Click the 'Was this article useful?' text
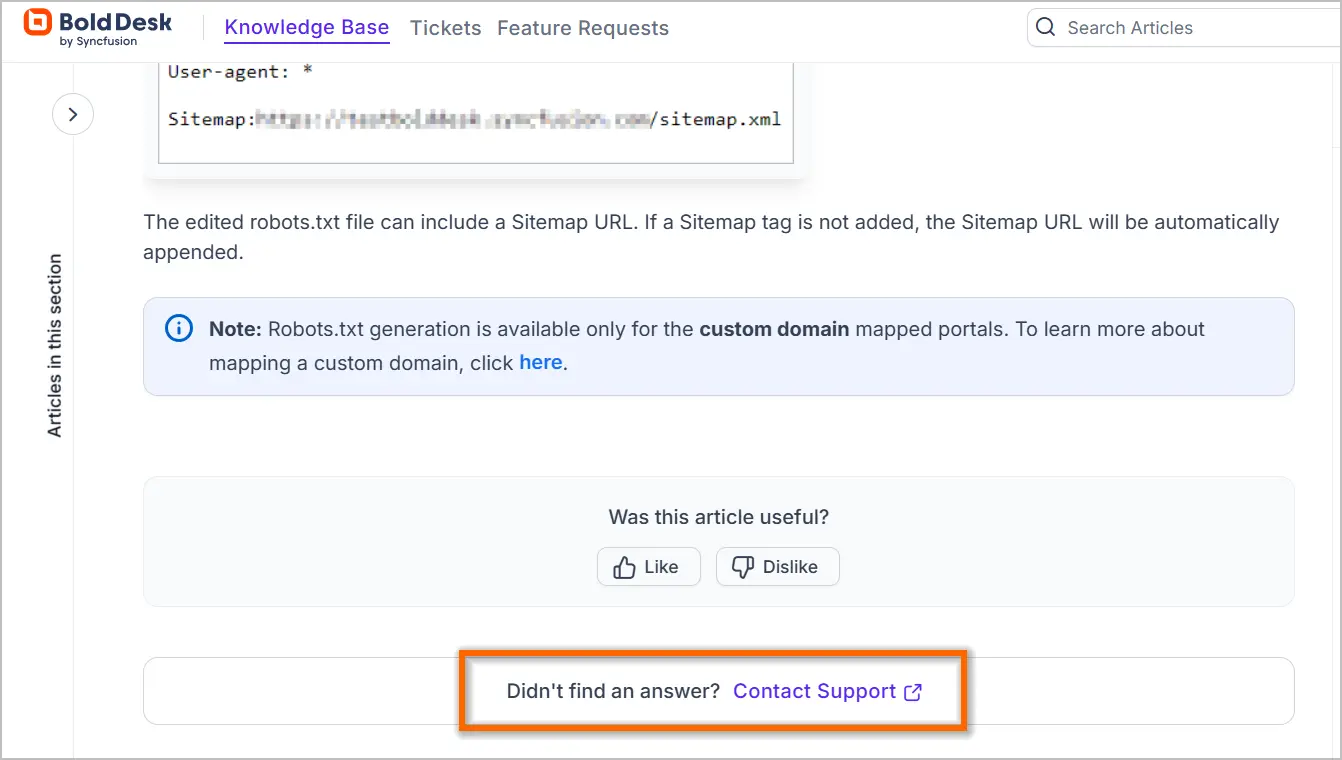1342x760 pixels. pyautogui.click(x=719, y=517)
